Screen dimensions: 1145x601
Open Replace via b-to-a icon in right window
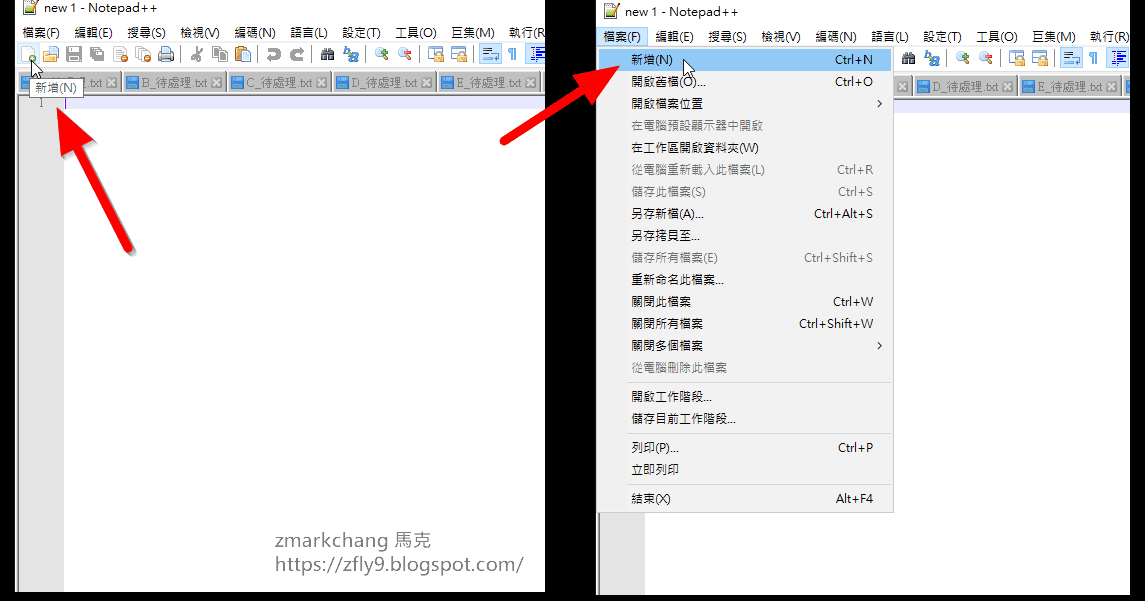pyautogui.click(x=932, y=58)
